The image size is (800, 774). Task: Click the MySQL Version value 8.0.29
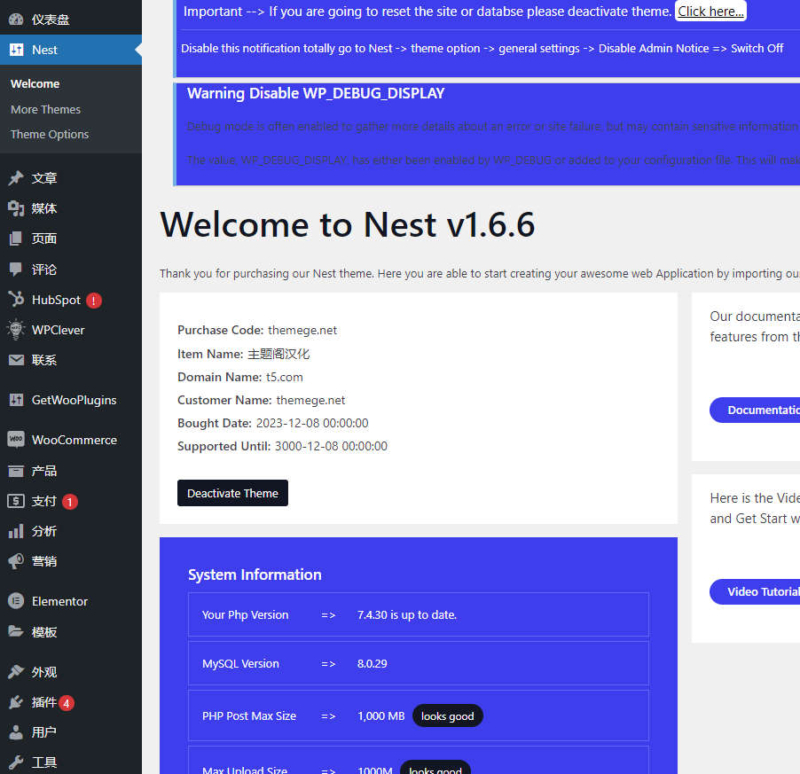(x=372, y=663)
